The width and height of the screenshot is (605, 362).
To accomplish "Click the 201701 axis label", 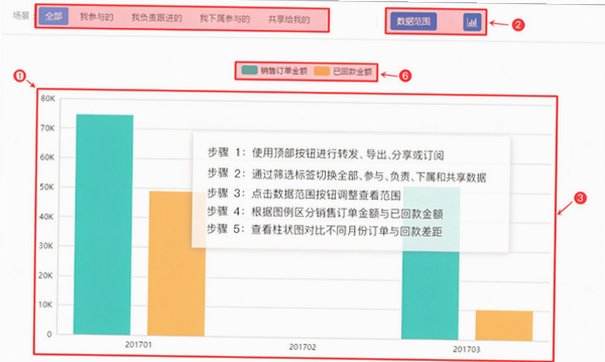I will click(139, 344).
